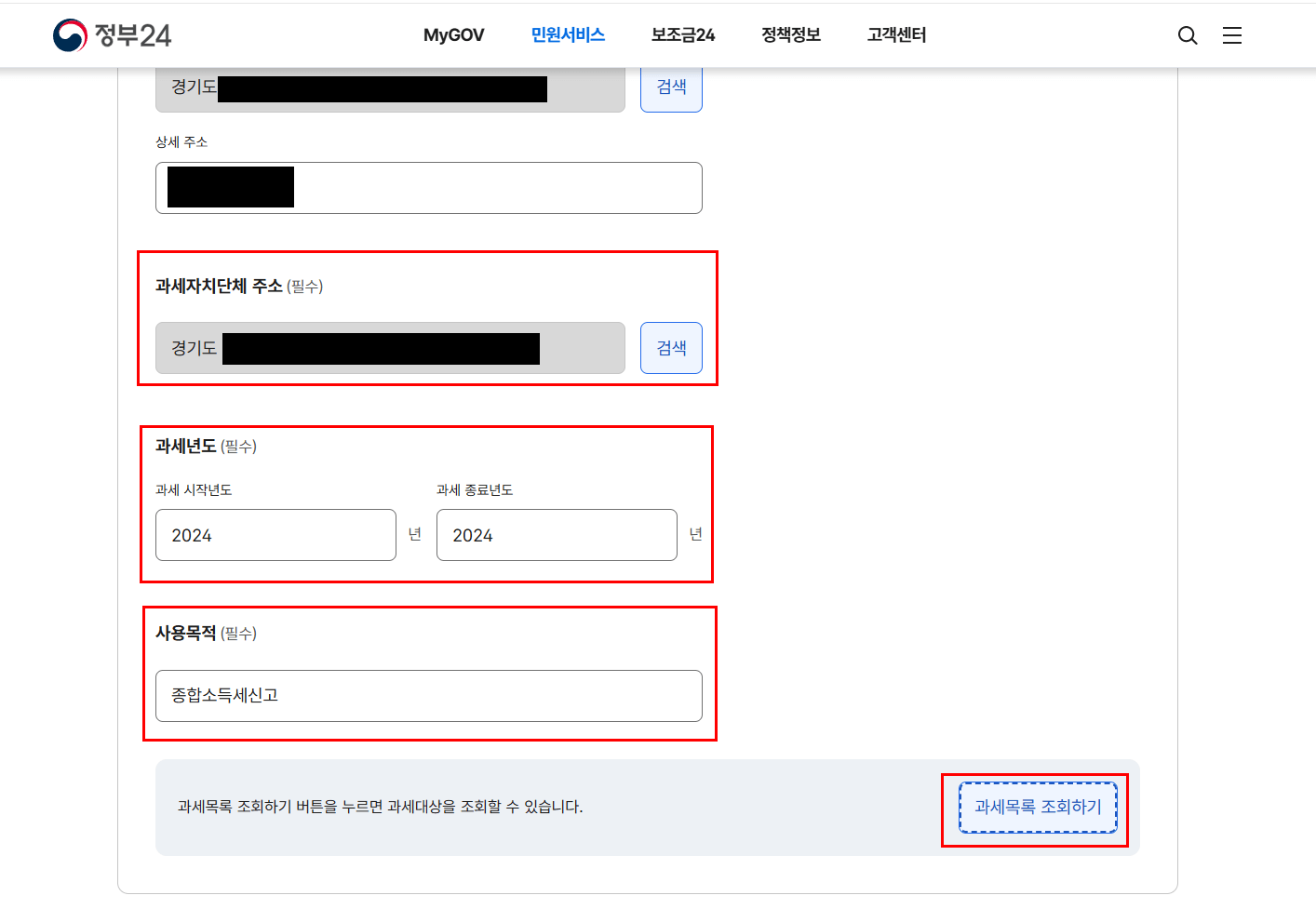Select the 과세 시작년도 field showing 2024
The image size is (1316, 909).
275,535
